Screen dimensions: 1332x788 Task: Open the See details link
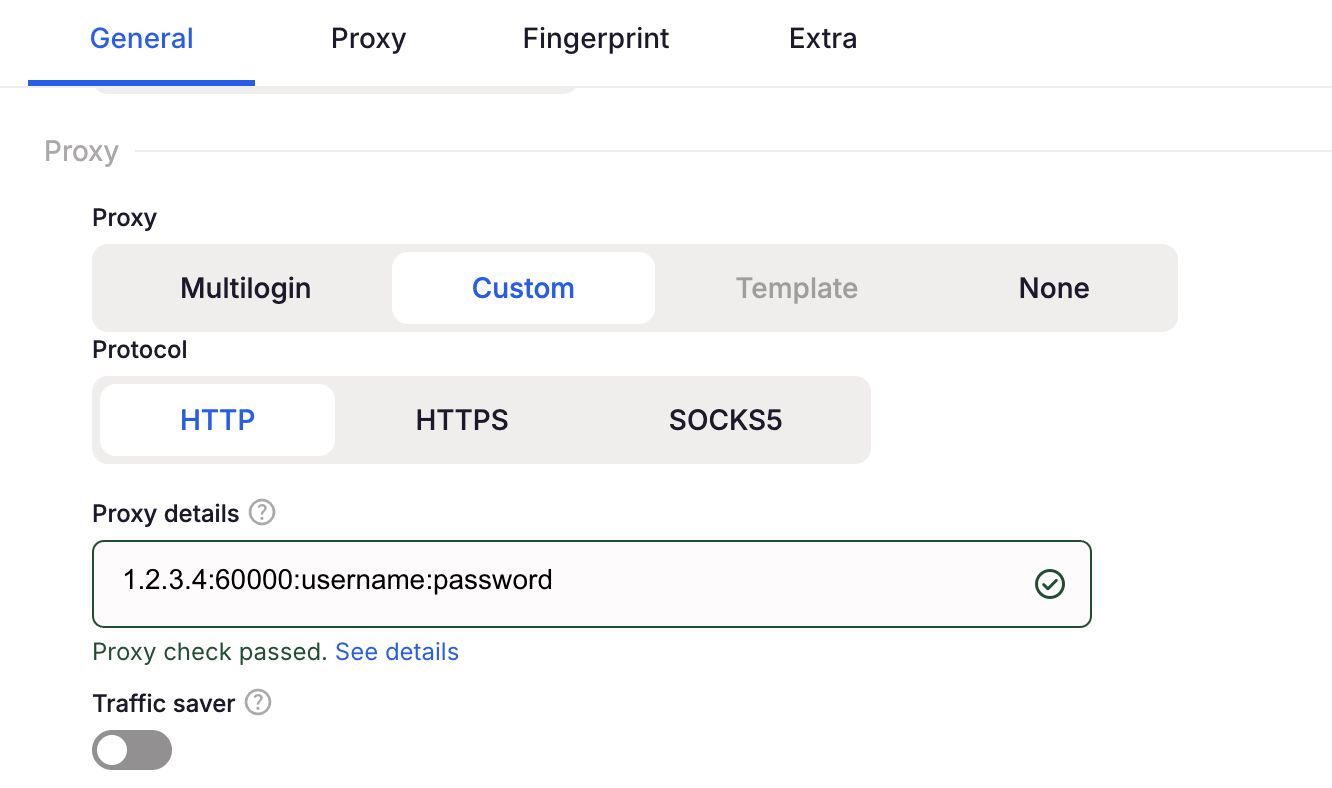pyautogui.click(x=397, y=652)
